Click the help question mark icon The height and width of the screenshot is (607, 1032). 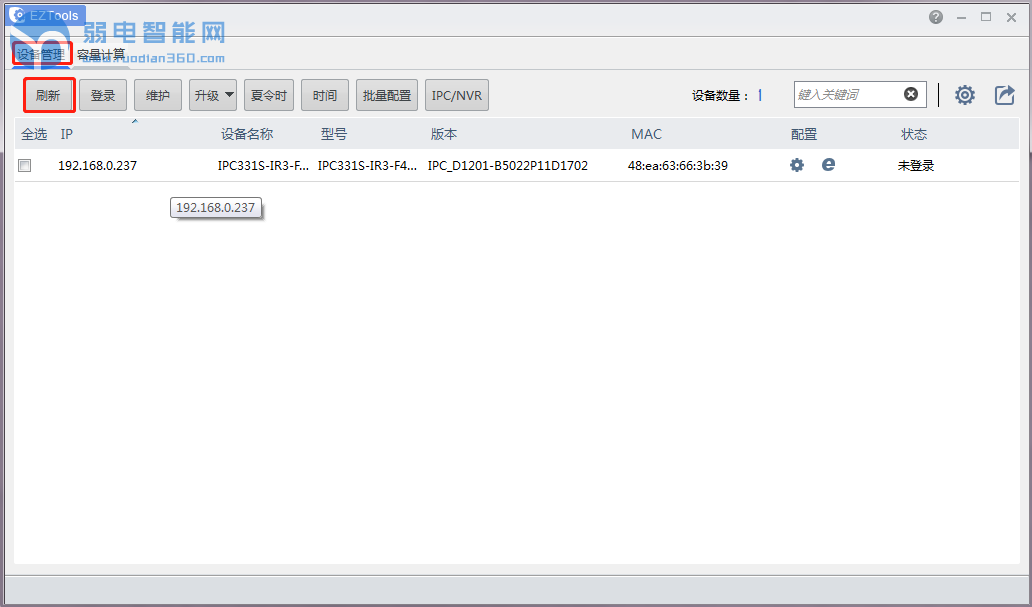(936, 17)
